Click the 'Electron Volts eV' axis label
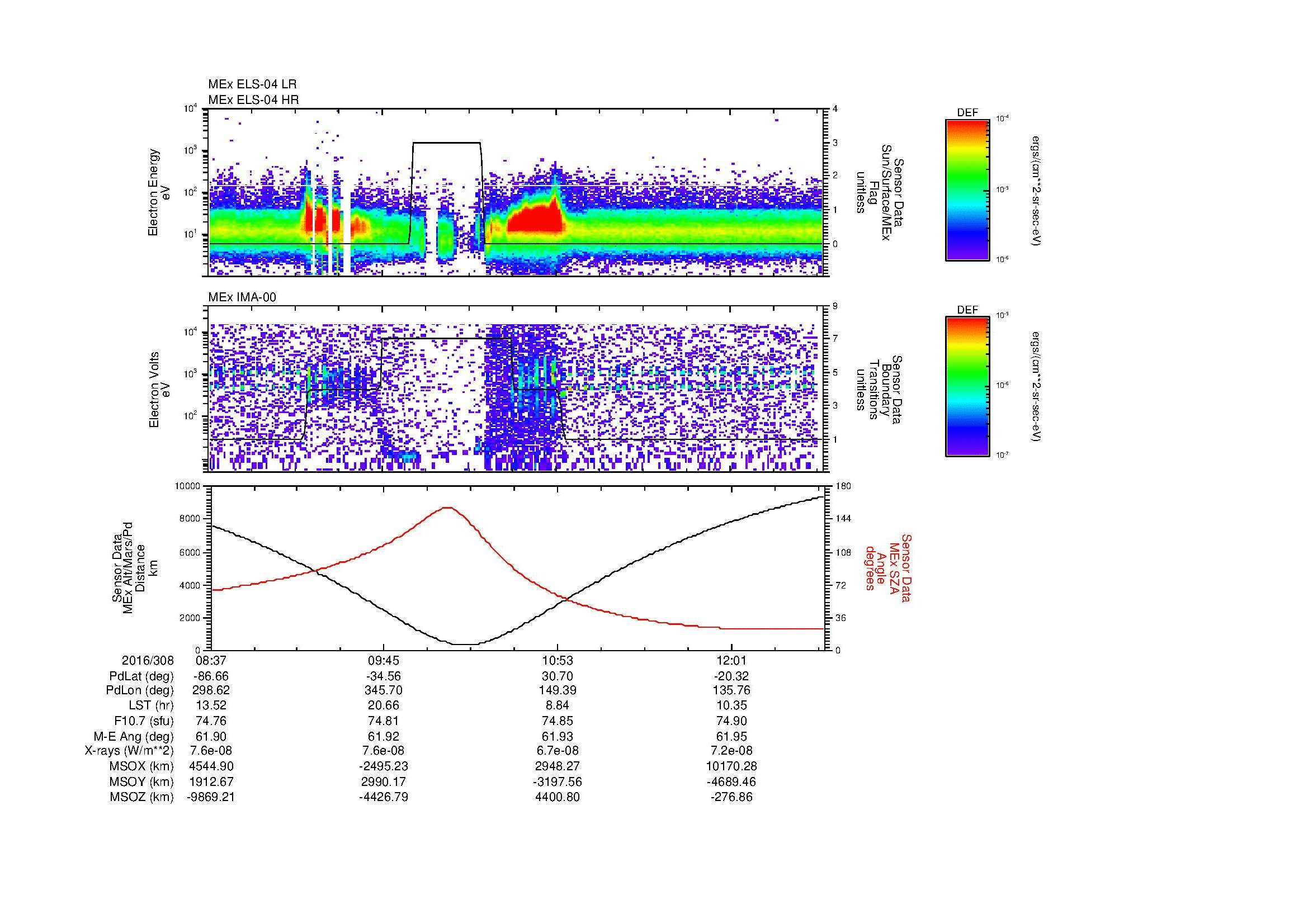The image size is (1308, 924). click(x=159, y=390)
